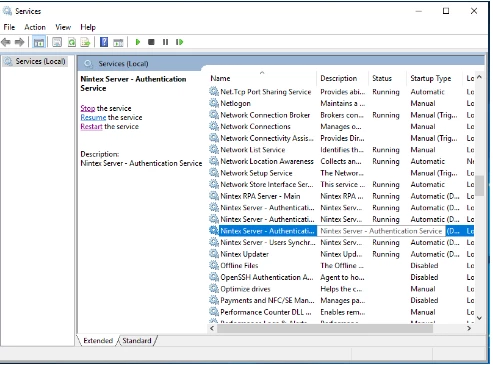493x365 pixels.
Task: Switch to the Standard tab
Action: coord(137,340)
